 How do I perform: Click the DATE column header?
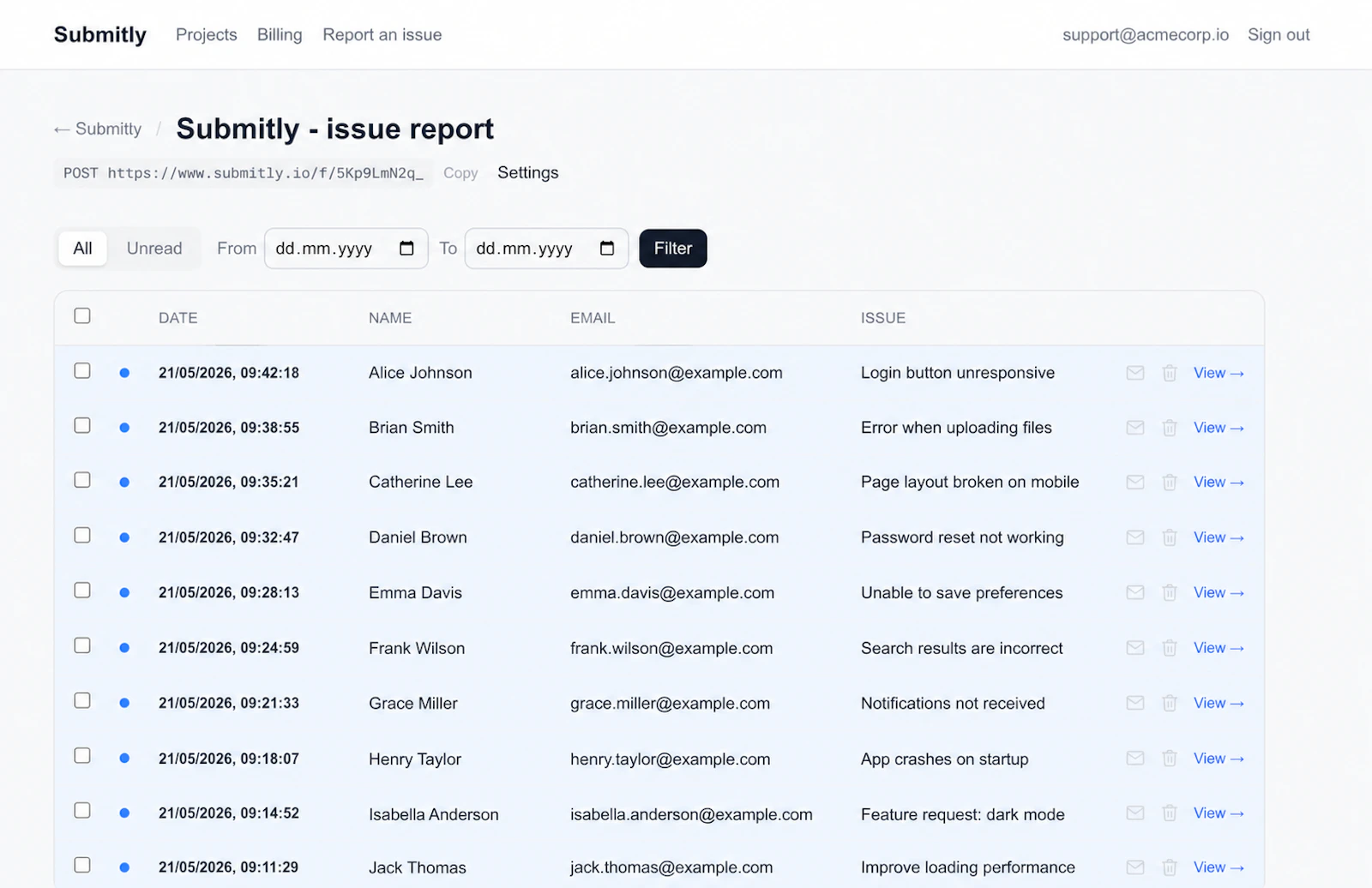pos(178,318)
